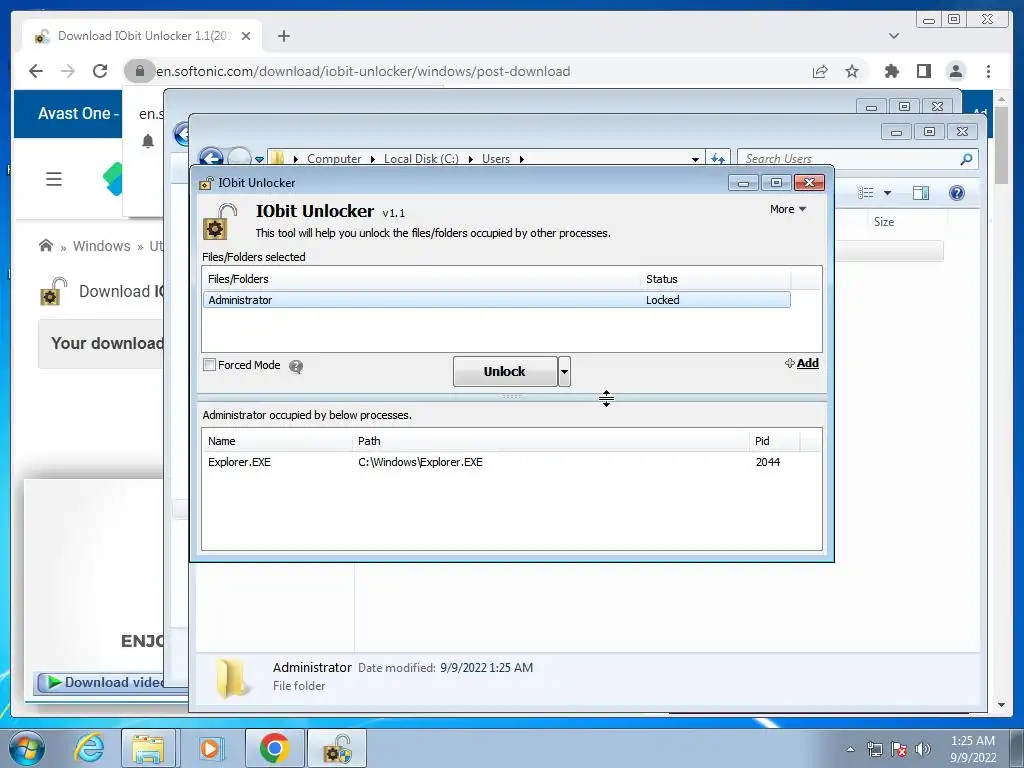Open the address bar history dropdown
The width and height of the screenshot is (1024, 768).
click(696, 159)
